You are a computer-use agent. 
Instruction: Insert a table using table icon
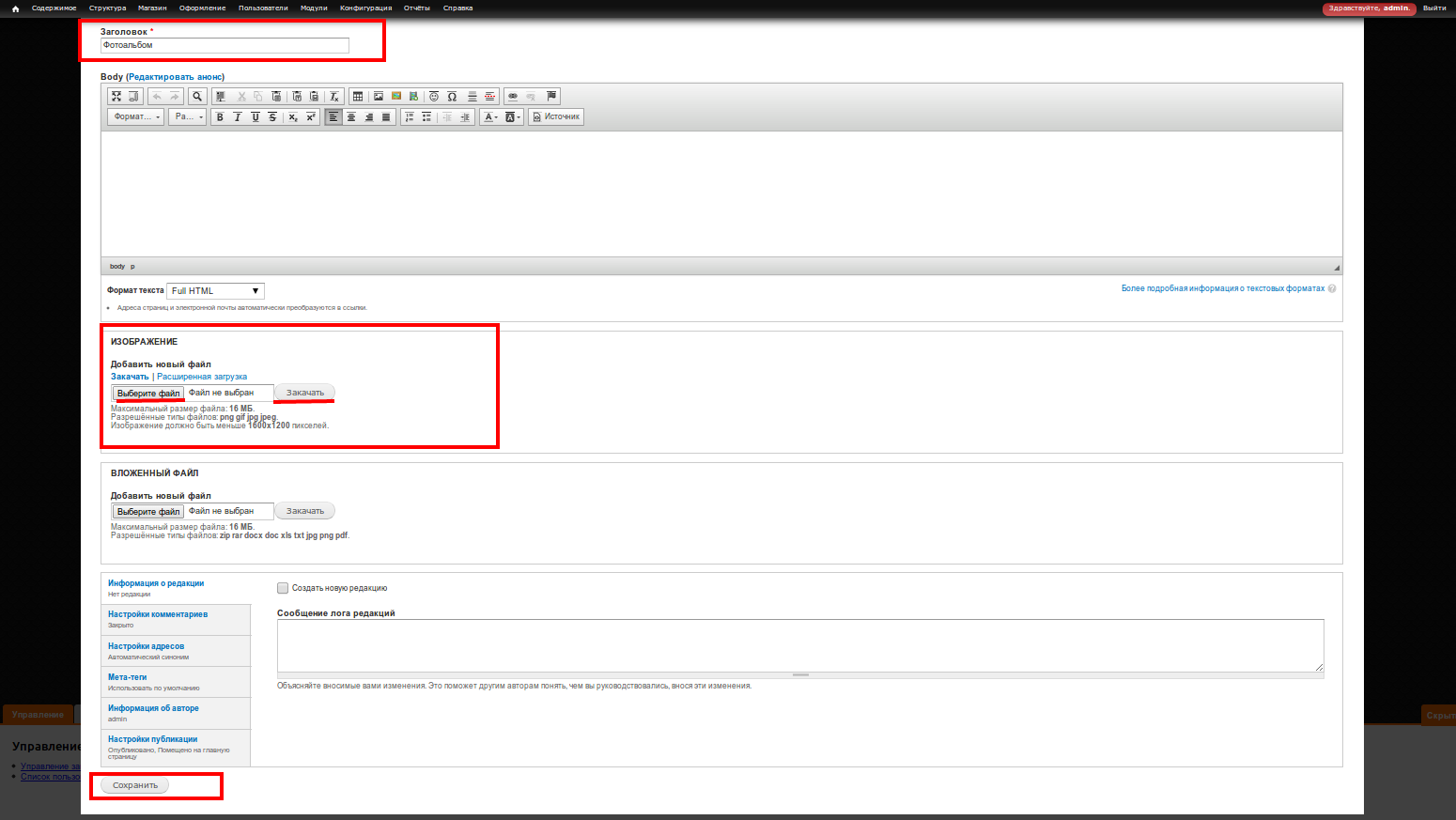tap(358, 97)
